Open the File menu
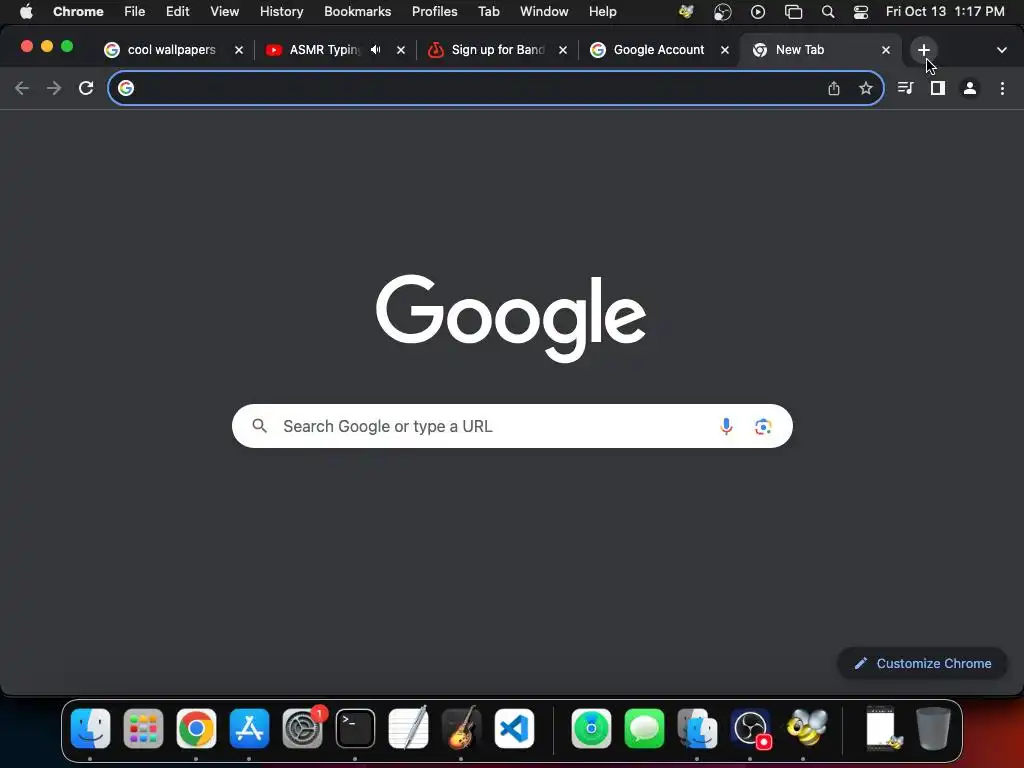1024x768 pixels. click(x=135, y=12)
